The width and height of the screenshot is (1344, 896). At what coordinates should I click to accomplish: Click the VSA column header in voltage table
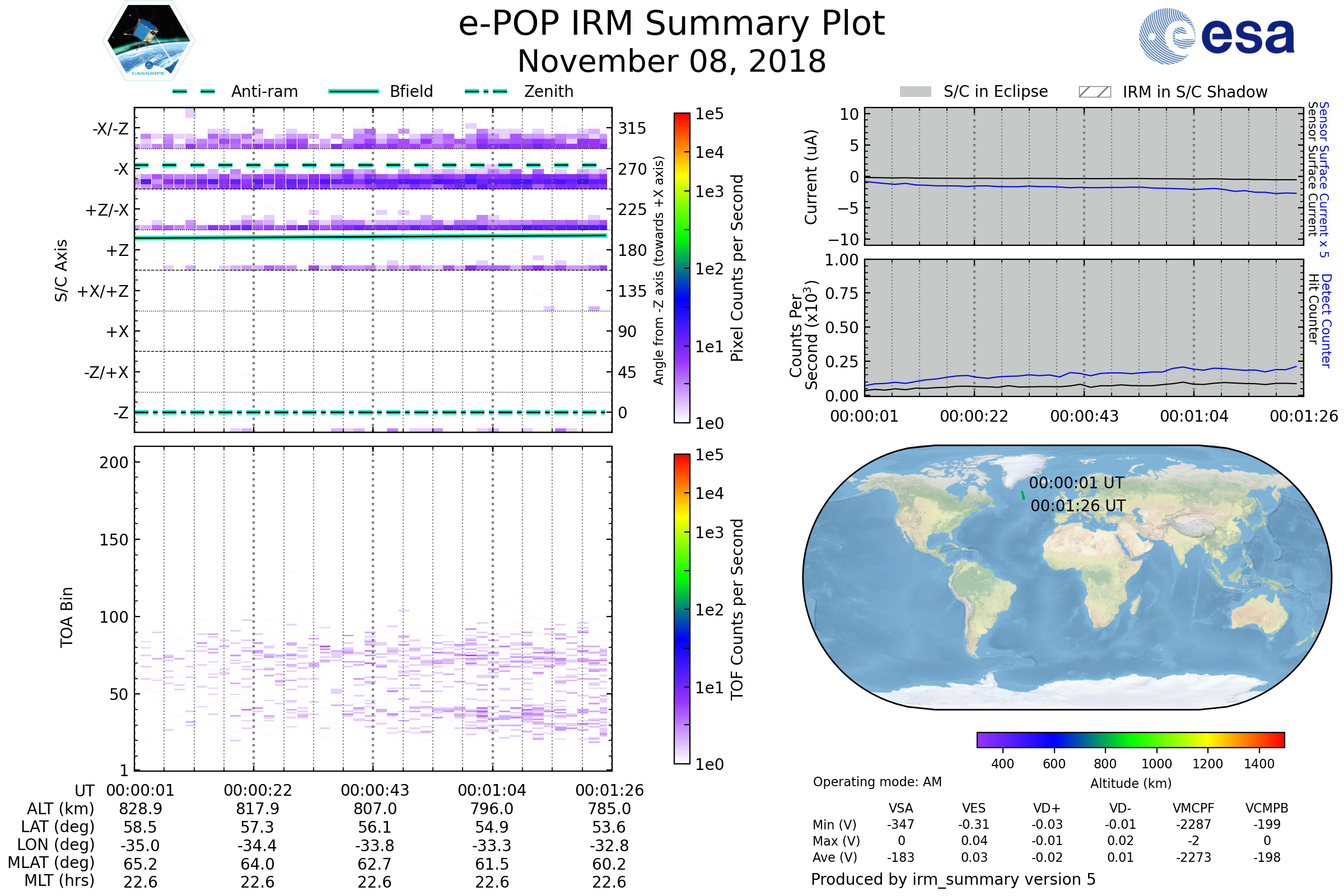coord(900,808)
